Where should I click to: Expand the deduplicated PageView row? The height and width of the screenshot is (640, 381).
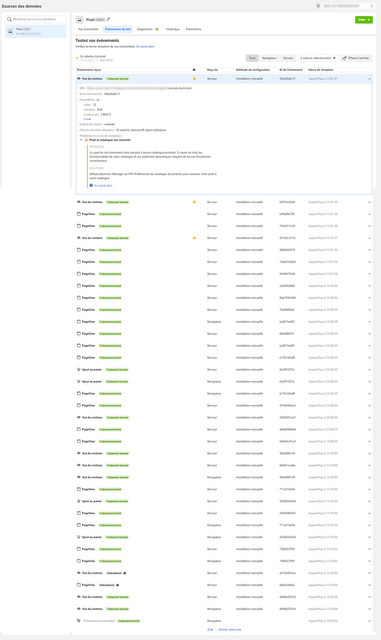tap(370, 585)
